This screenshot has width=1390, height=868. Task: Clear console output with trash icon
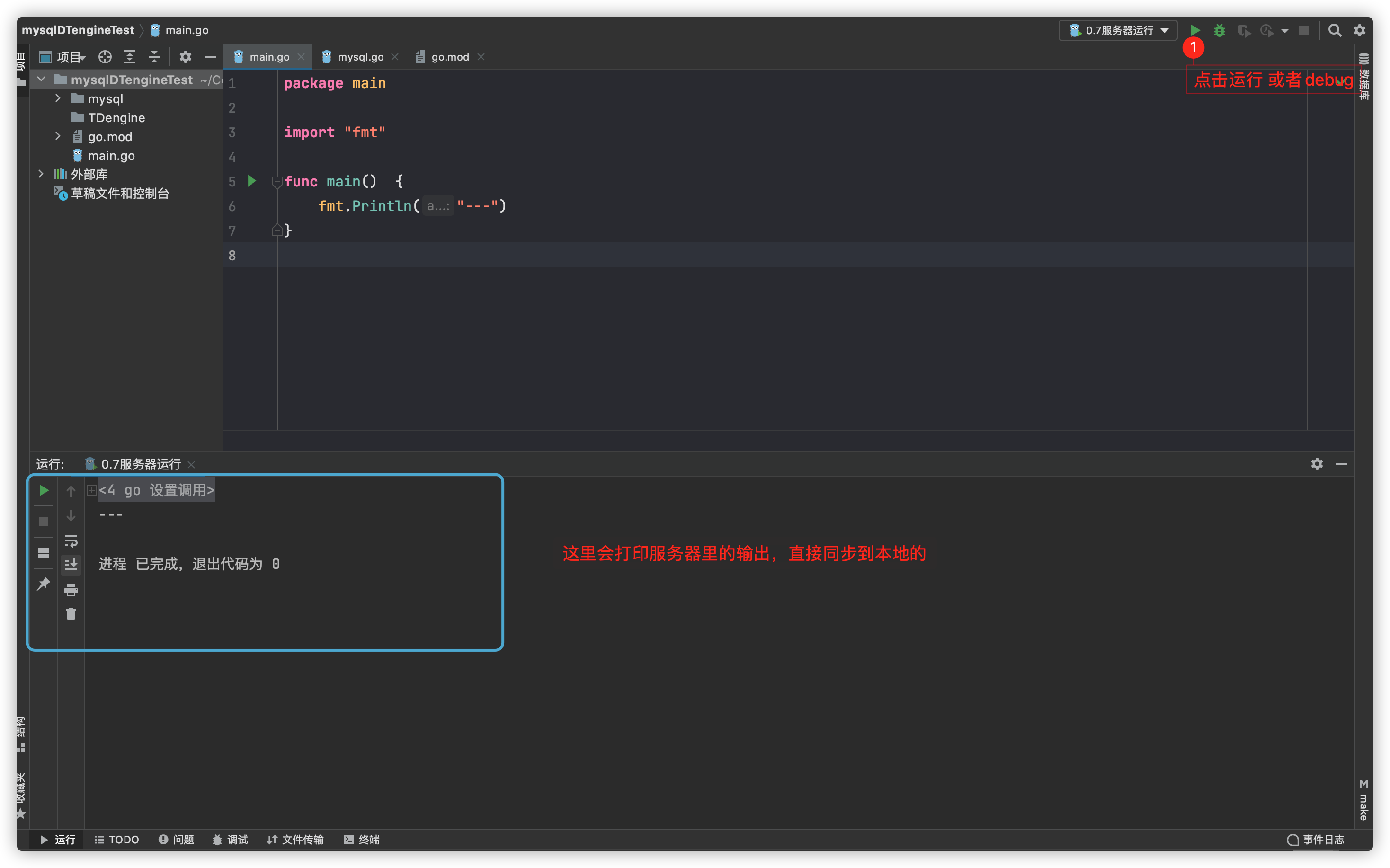71,614
